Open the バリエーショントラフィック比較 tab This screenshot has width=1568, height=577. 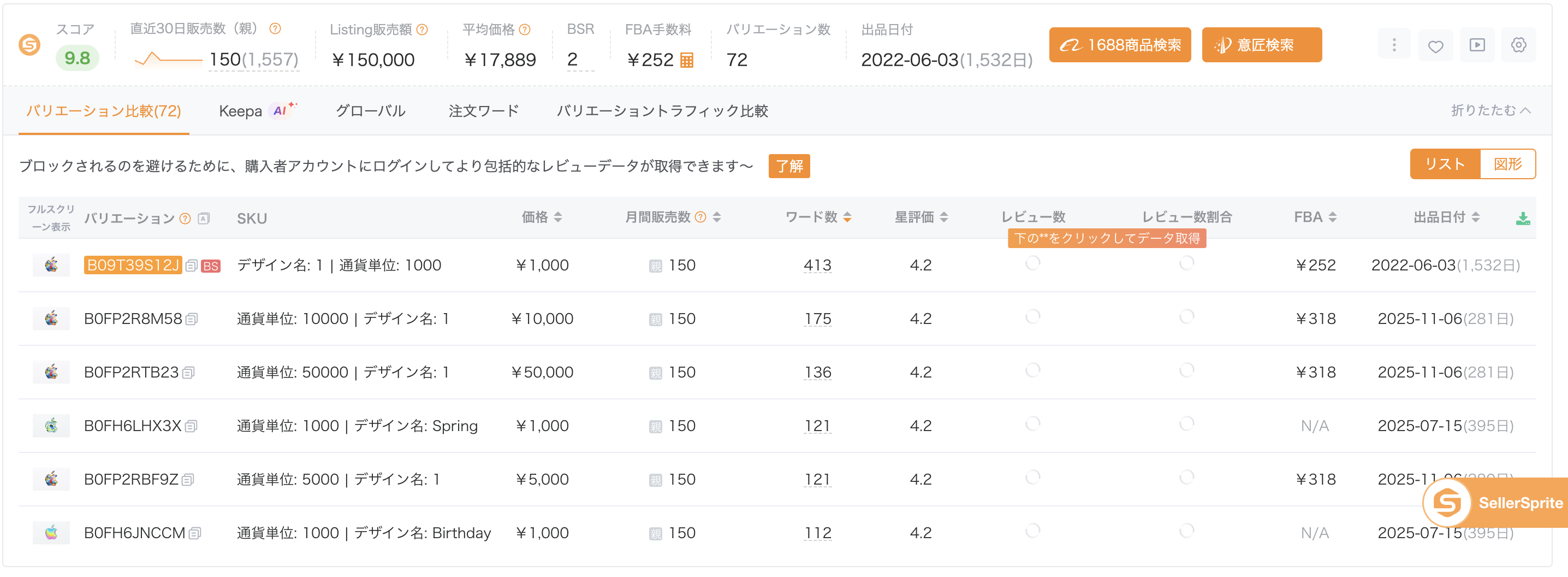tap(662, 111)
